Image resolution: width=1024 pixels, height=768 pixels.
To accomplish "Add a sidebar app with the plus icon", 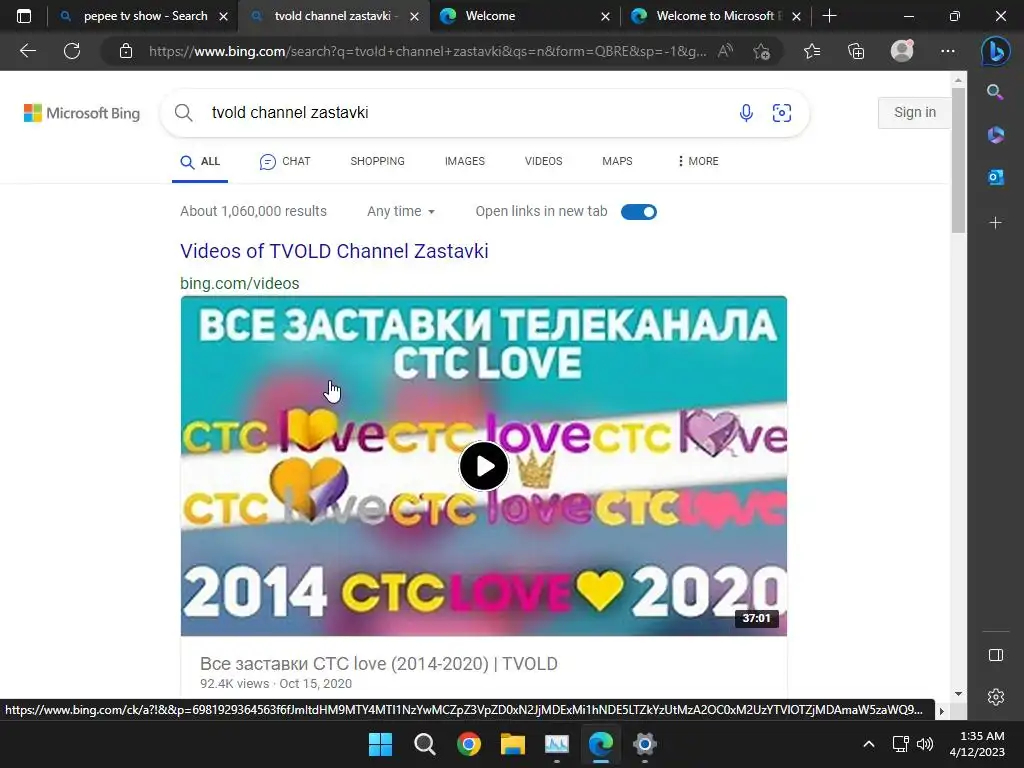I will [x=995, y=223].
